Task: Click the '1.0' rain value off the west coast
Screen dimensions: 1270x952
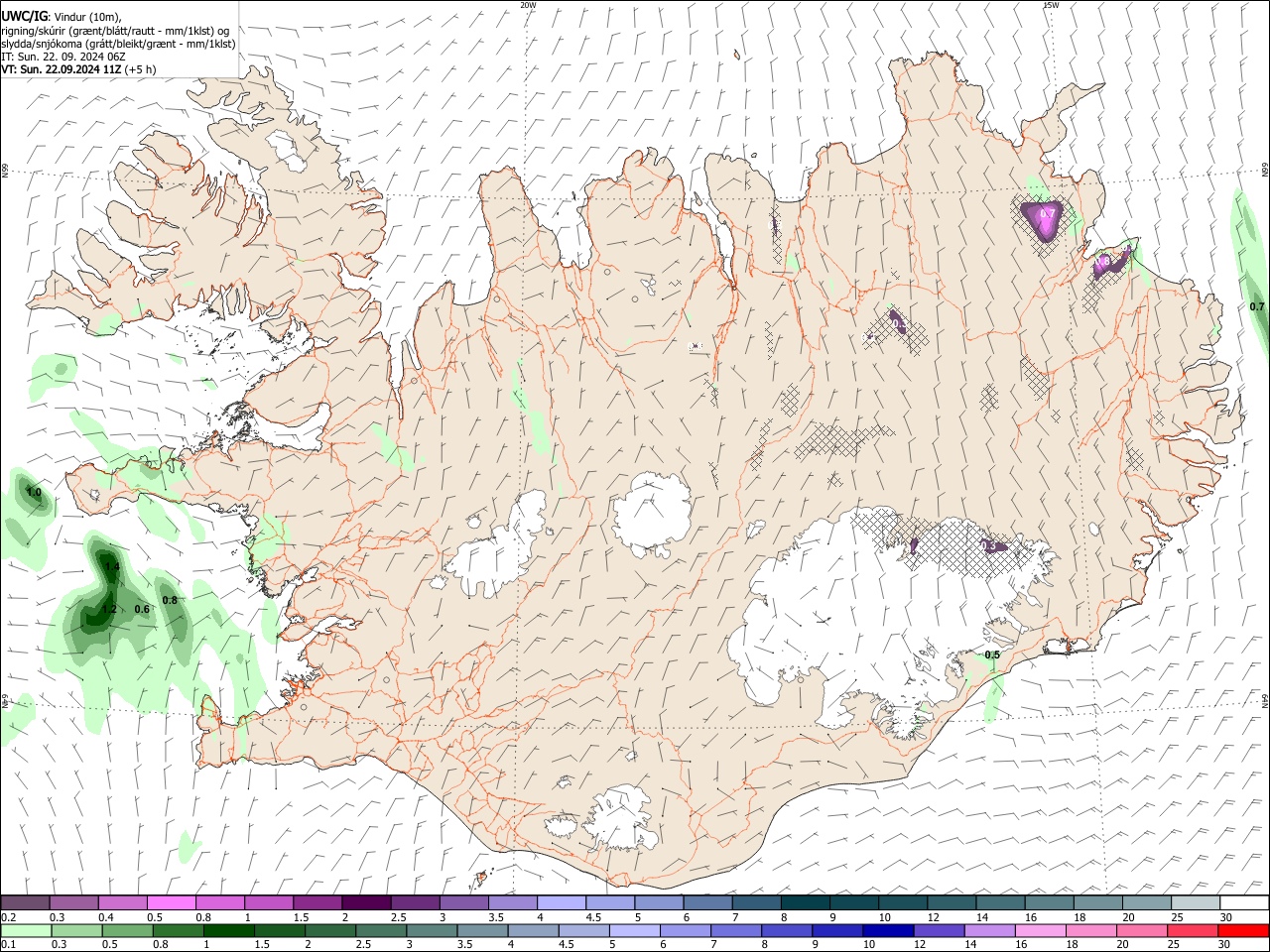Action: coord(34,492)
